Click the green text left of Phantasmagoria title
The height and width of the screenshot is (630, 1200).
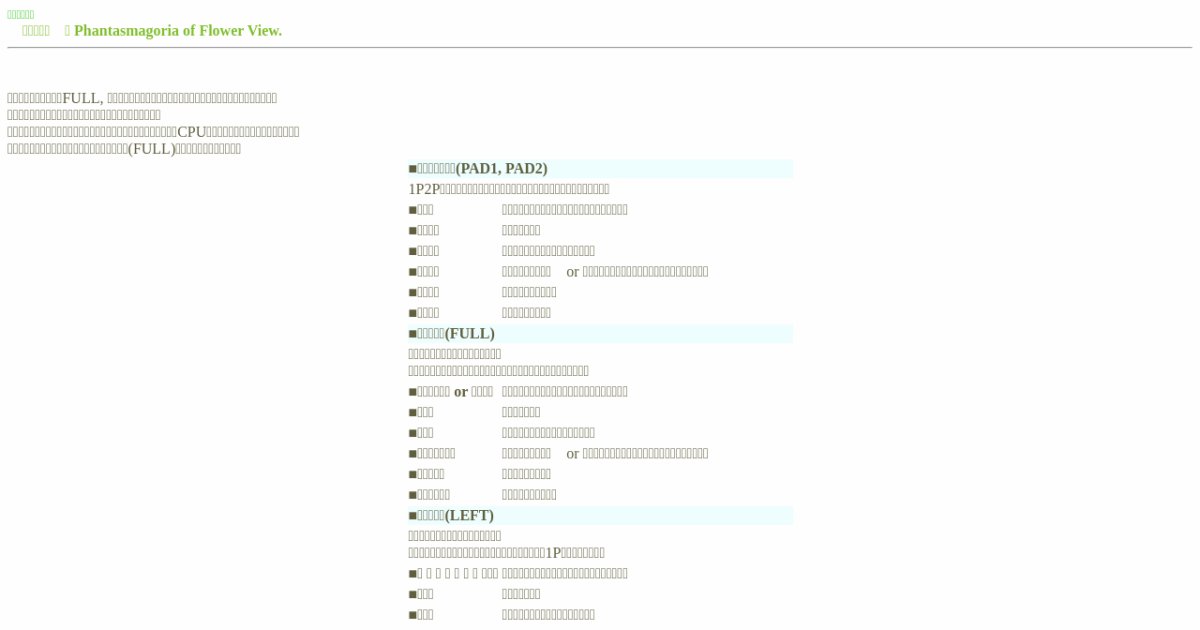pyautogui.click(x=36, y=31)
